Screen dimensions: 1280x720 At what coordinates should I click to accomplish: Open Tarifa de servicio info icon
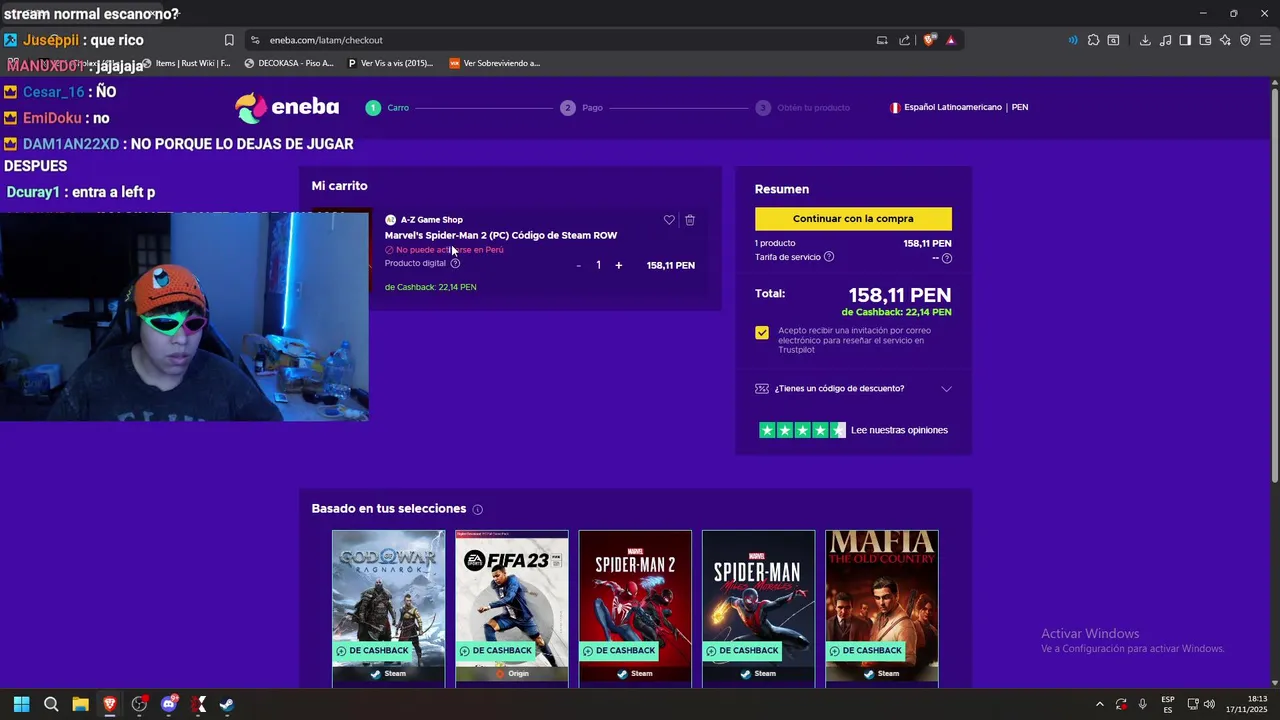pos(829,257)
